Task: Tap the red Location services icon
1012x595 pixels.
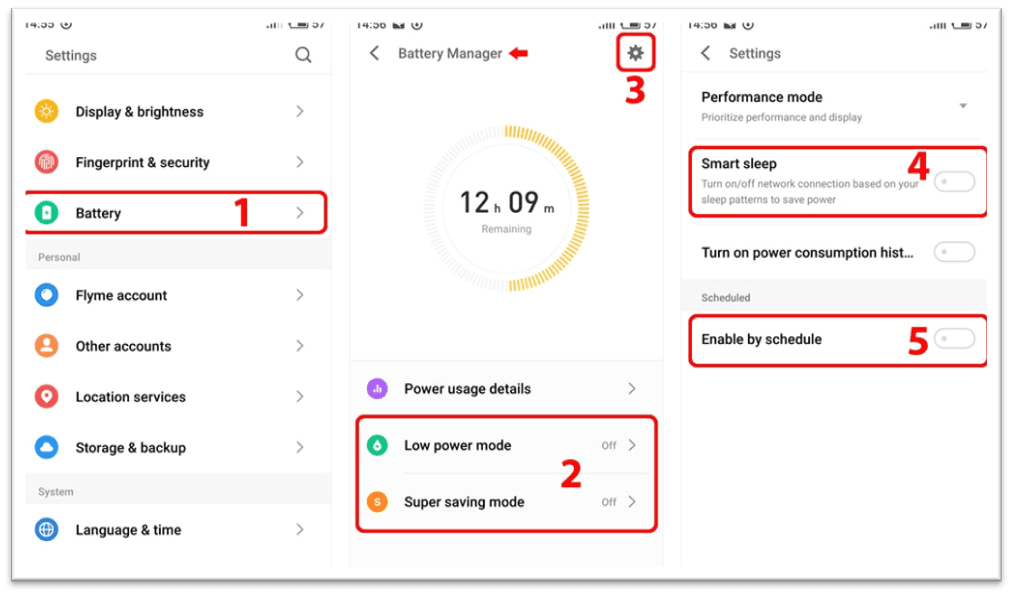Action: [47, 397]
